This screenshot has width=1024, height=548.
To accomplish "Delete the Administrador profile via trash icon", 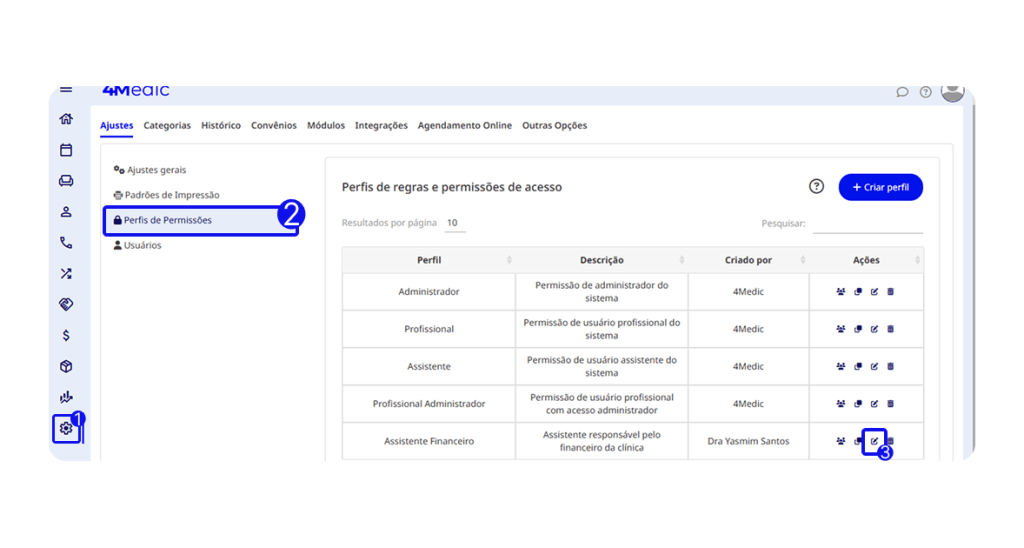I will coord(891,292).
